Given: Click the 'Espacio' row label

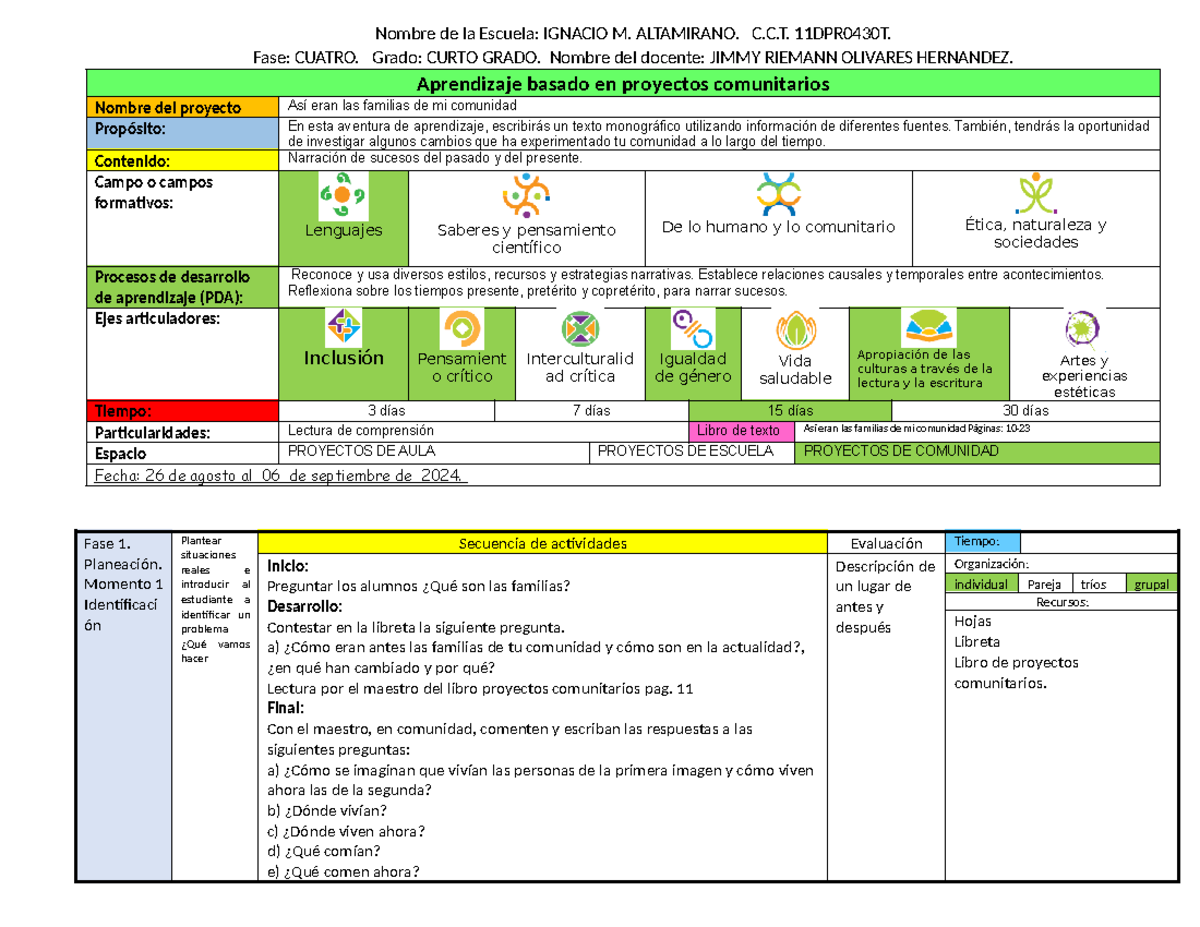Looking at the screenshot, I should (120, 453).
